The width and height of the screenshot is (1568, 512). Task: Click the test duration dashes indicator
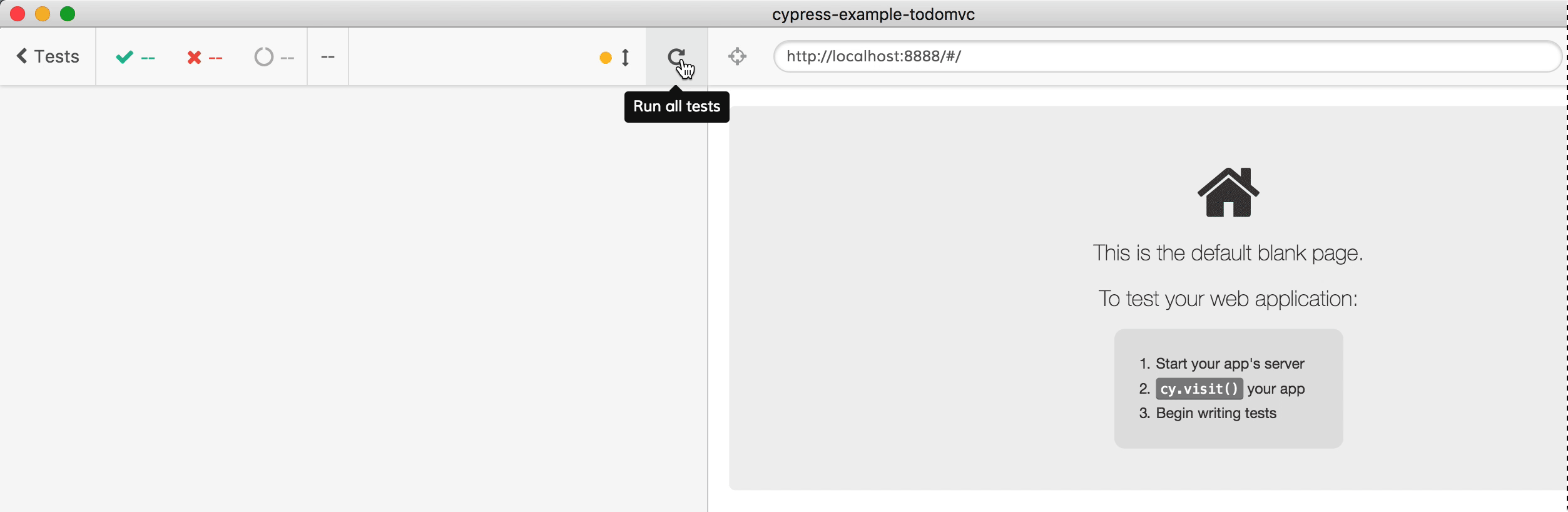click(327, 57)
